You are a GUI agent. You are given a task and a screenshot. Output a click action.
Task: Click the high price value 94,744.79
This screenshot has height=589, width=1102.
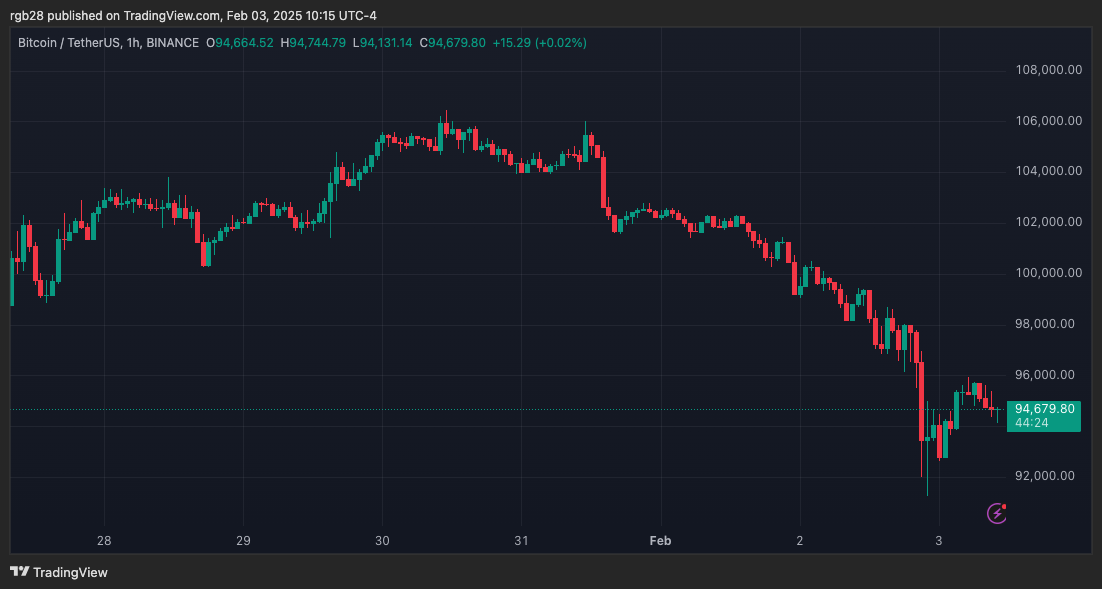pos(313,43)
